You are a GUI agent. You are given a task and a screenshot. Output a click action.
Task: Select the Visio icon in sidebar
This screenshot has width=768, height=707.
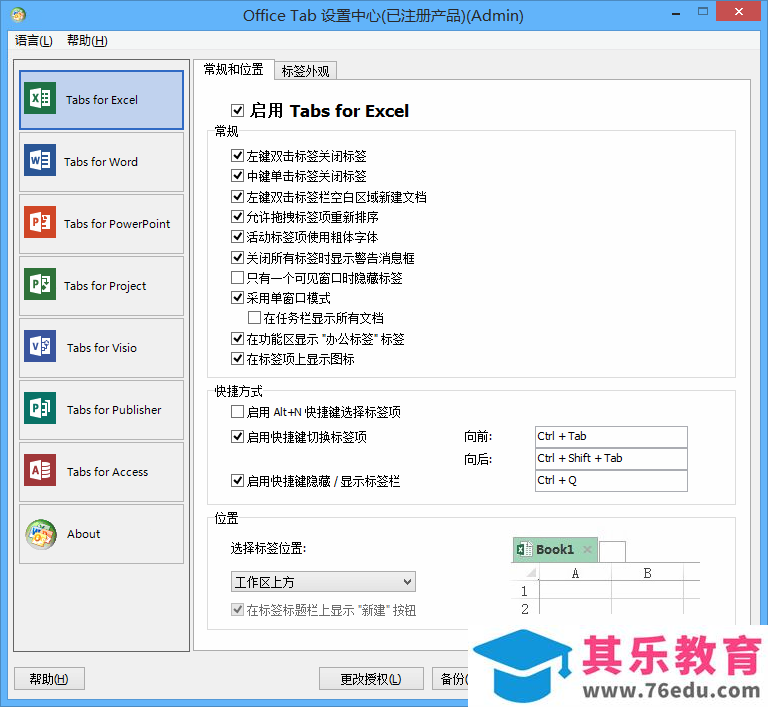pyautogui.click(x=40, y=346)
